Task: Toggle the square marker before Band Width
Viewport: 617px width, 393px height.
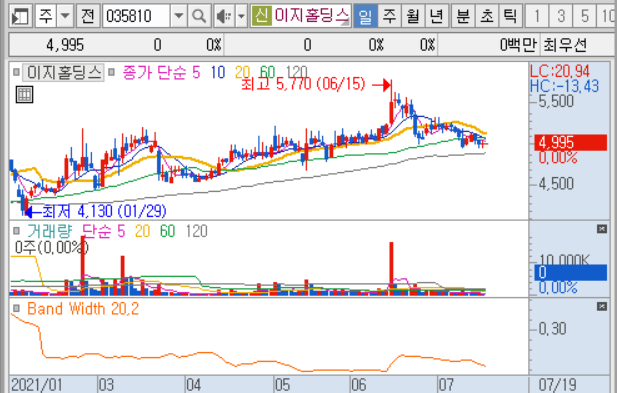Action: 16,308
